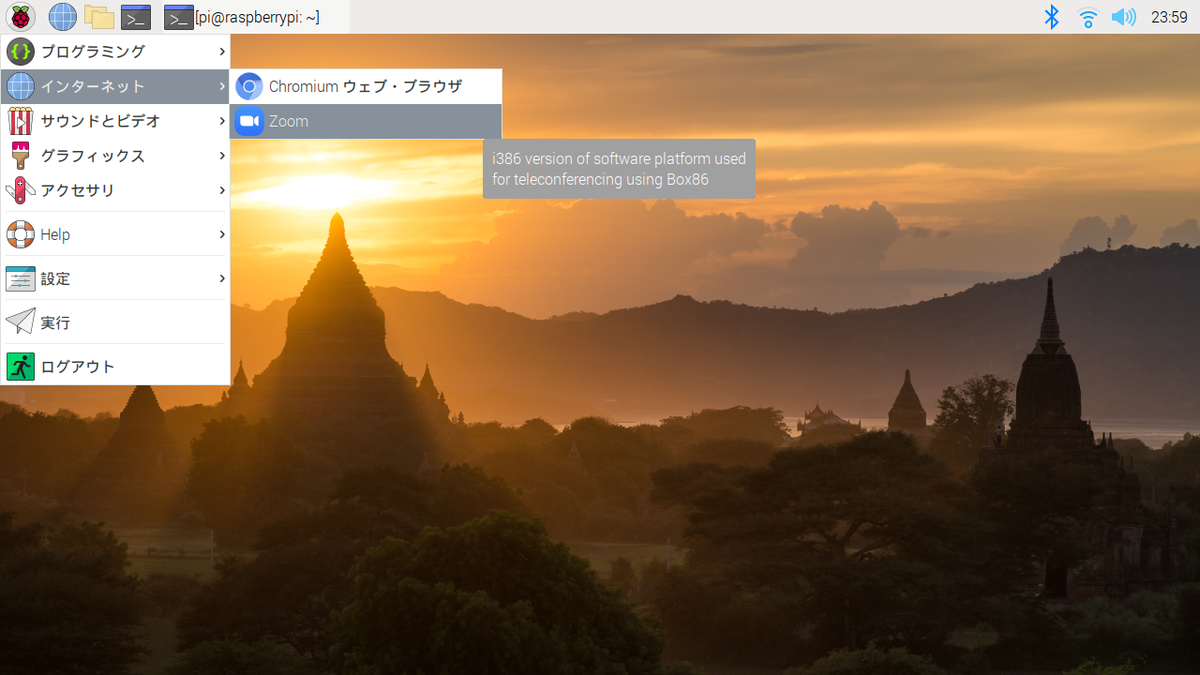Click the Help lifebuoy icon
This screenshot has width=1200, height=675.
click(20, 234)
